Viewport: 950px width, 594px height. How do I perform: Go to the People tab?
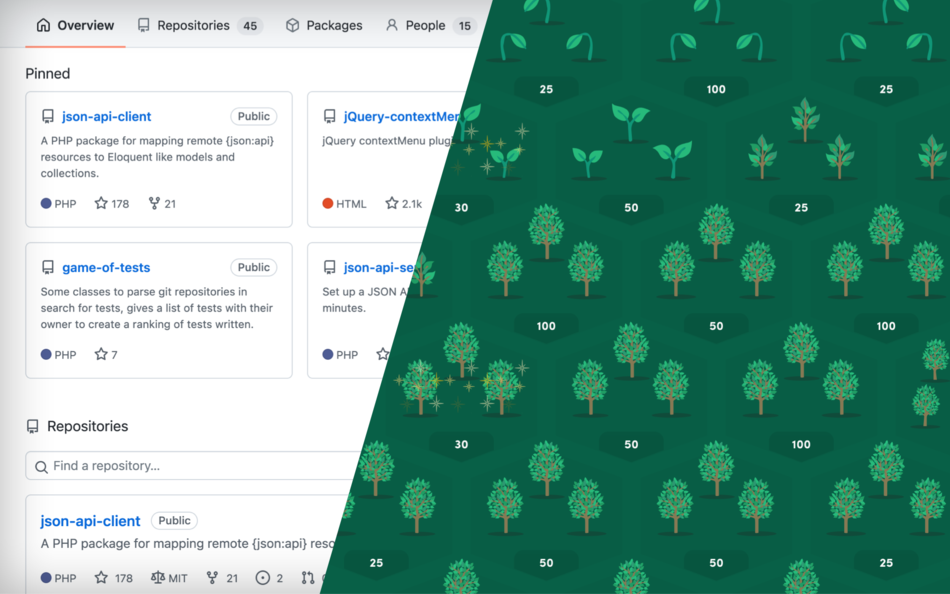tap(431, 25)
